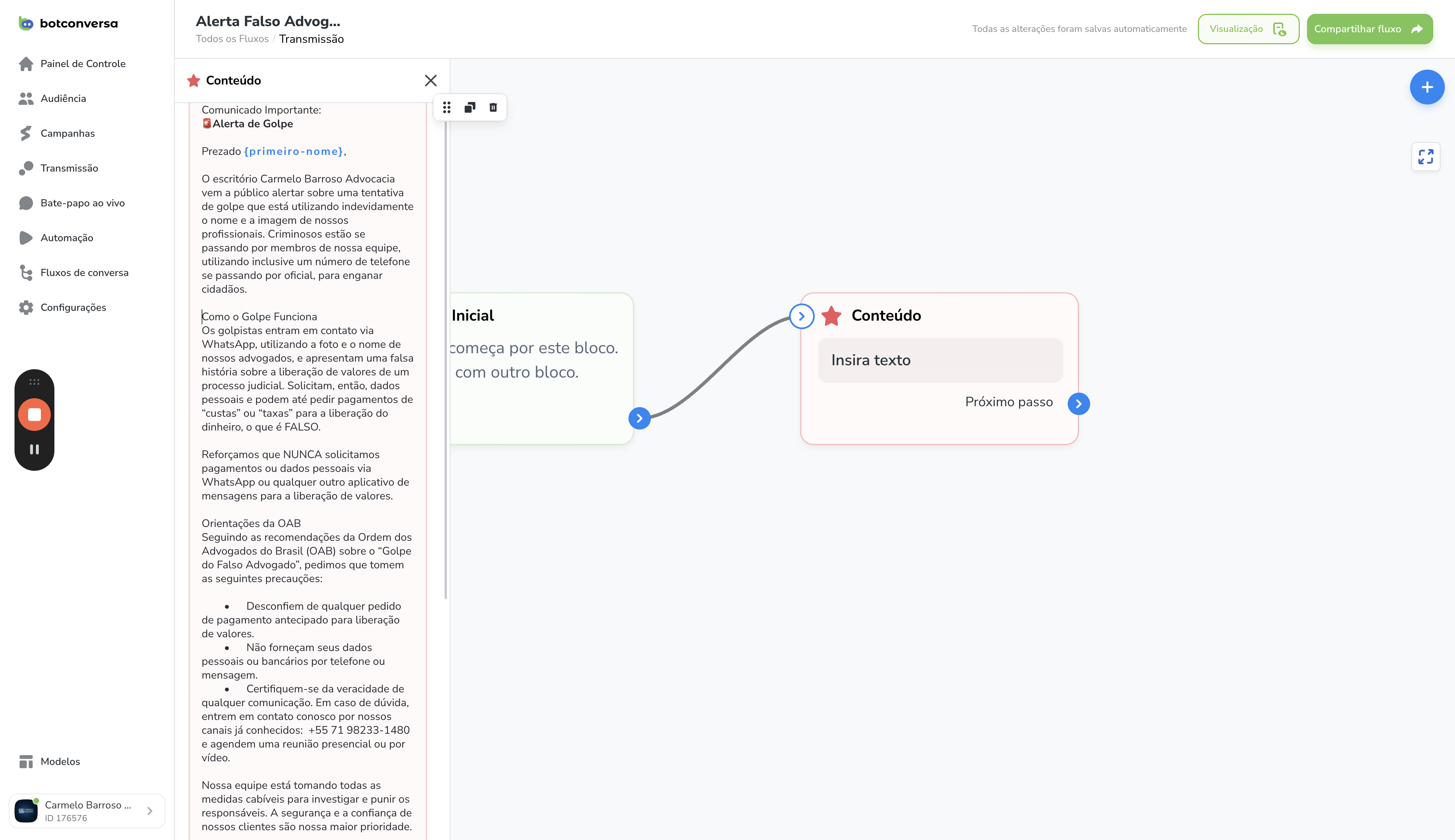Screen dimensions: 1455x840
Task: Click the trash delete block icon
Action: [x=493, y=107]
